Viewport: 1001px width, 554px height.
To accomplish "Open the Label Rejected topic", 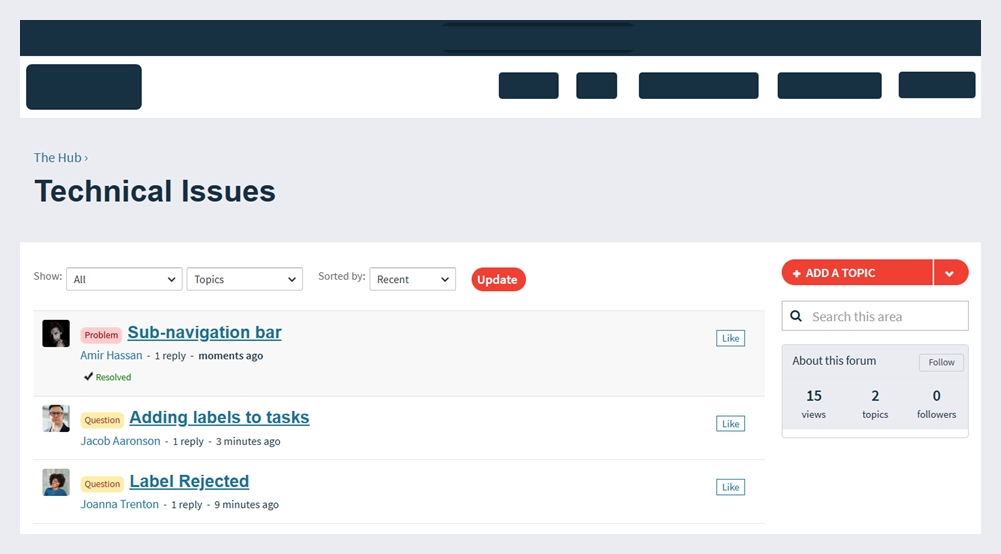I will pos(189,481).
